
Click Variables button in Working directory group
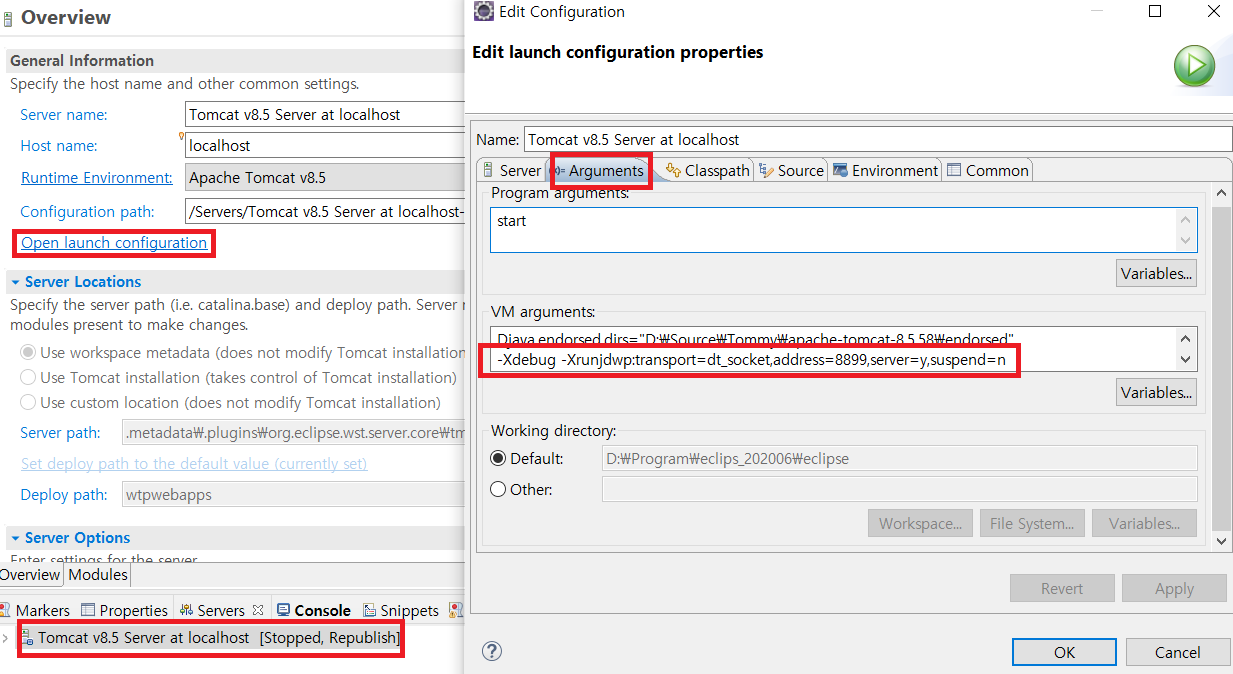[1144, 523]
